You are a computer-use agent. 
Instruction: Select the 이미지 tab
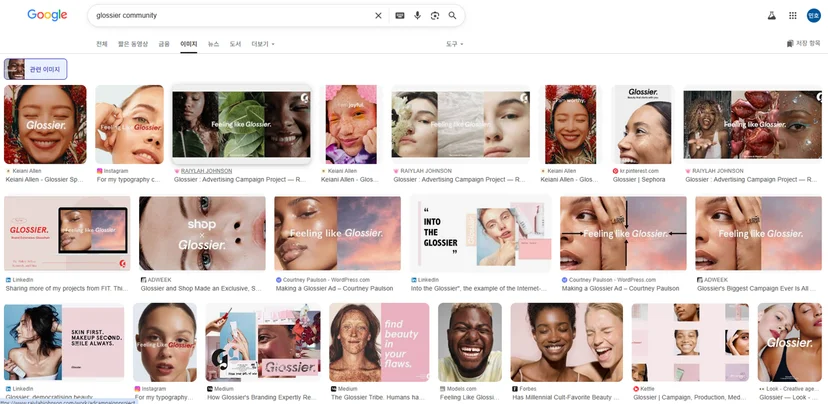tap(189, 44)
